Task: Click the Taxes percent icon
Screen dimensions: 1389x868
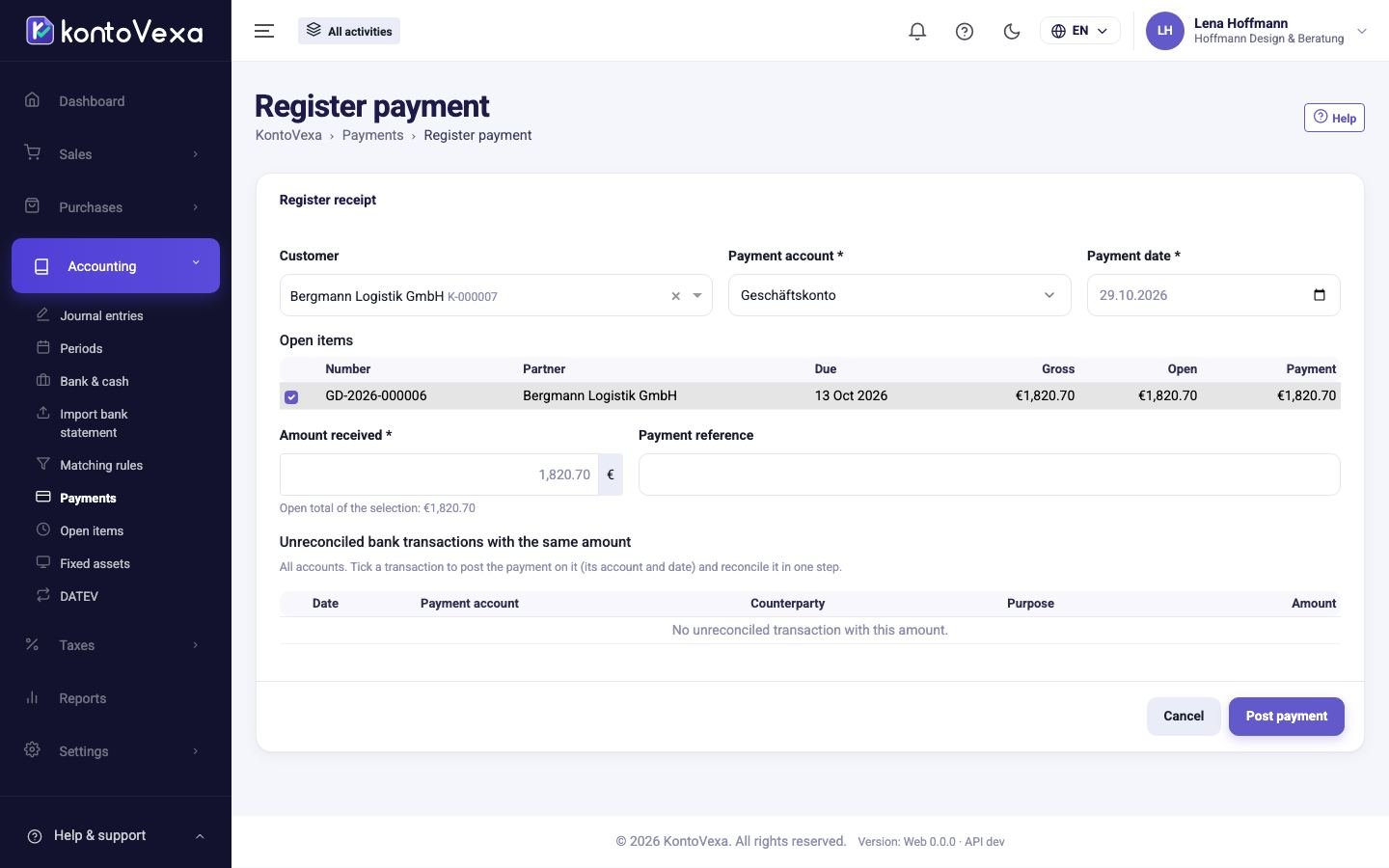Action: (x=32, y=644)
